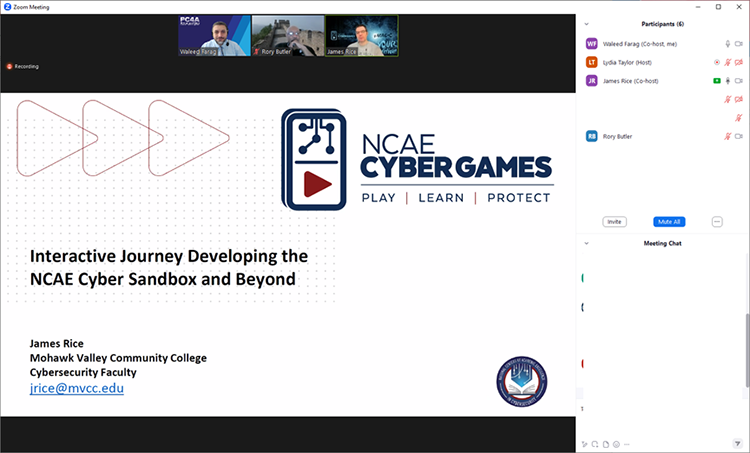Click the Meeting Chat scrollbar
The image size is (750, 453).
point(747,350)
